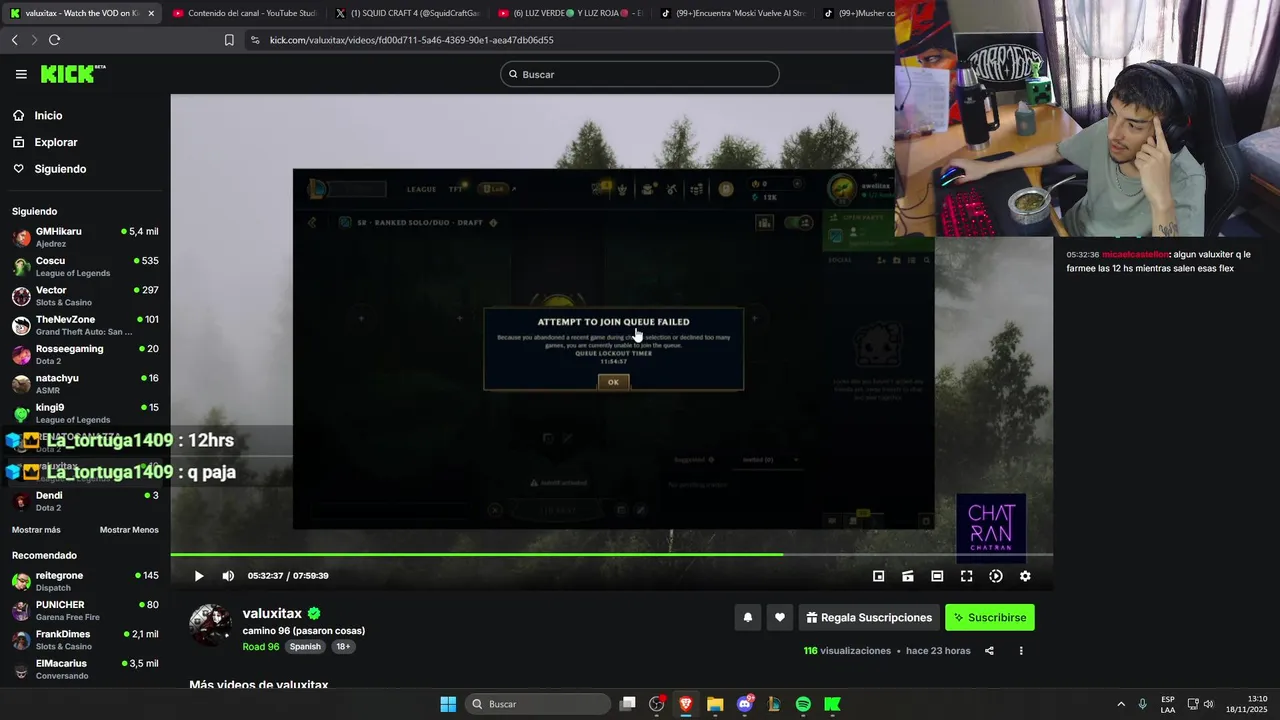
Task: Switch to the YouTube Studio browser tab
Action: pyautogui.click(x=243, y=13)
